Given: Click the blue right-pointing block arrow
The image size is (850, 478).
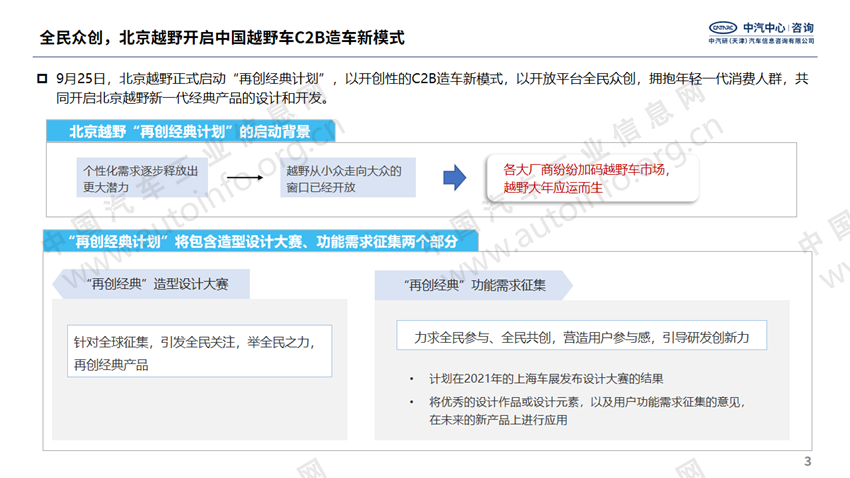Looking at the screenshot, I should pyautogui.click(x=454, y=177).
